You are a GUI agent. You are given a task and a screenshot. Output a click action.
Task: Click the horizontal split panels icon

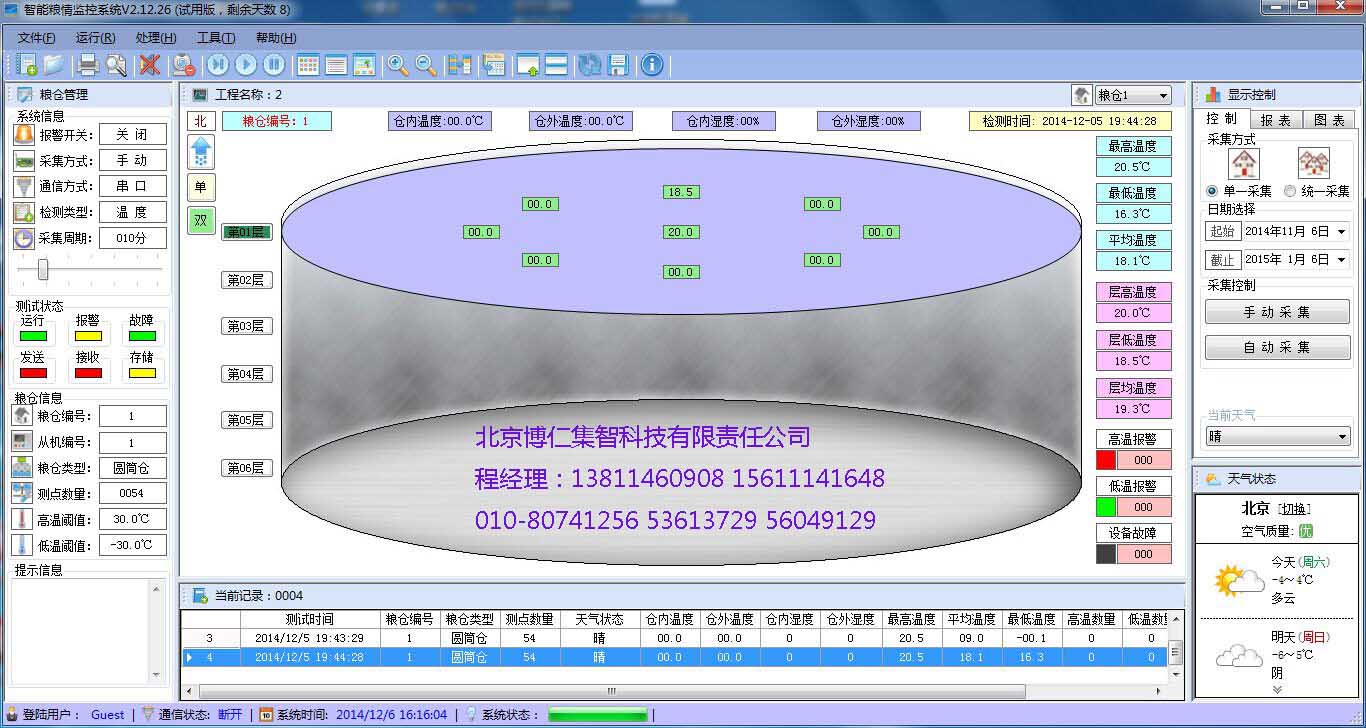[x=556, y=65]
